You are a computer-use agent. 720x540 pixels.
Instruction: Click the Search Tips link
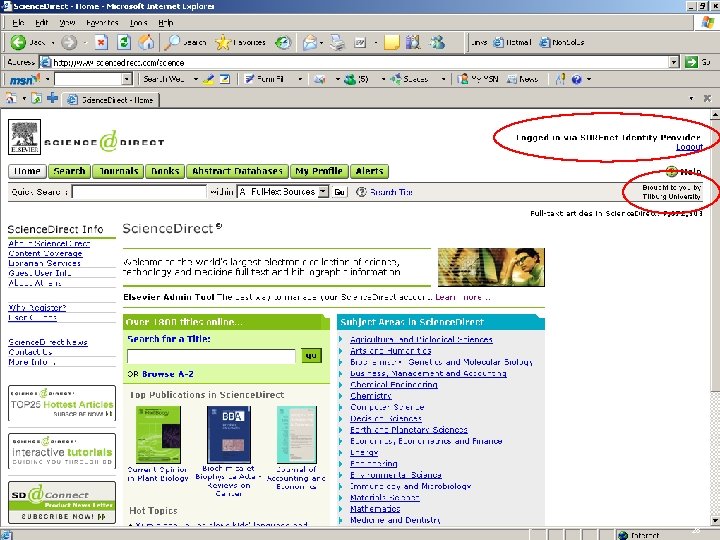(x=391, y=192)
